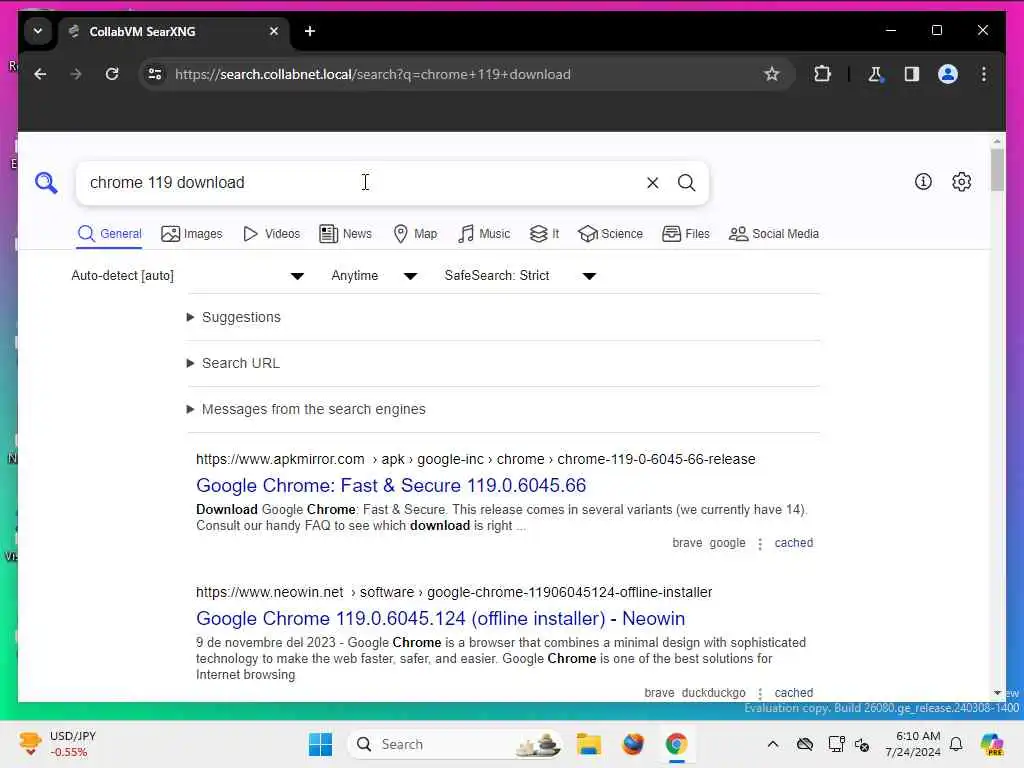Open the USD/JPY widget
1024x768 pixels.
[57, 744]
